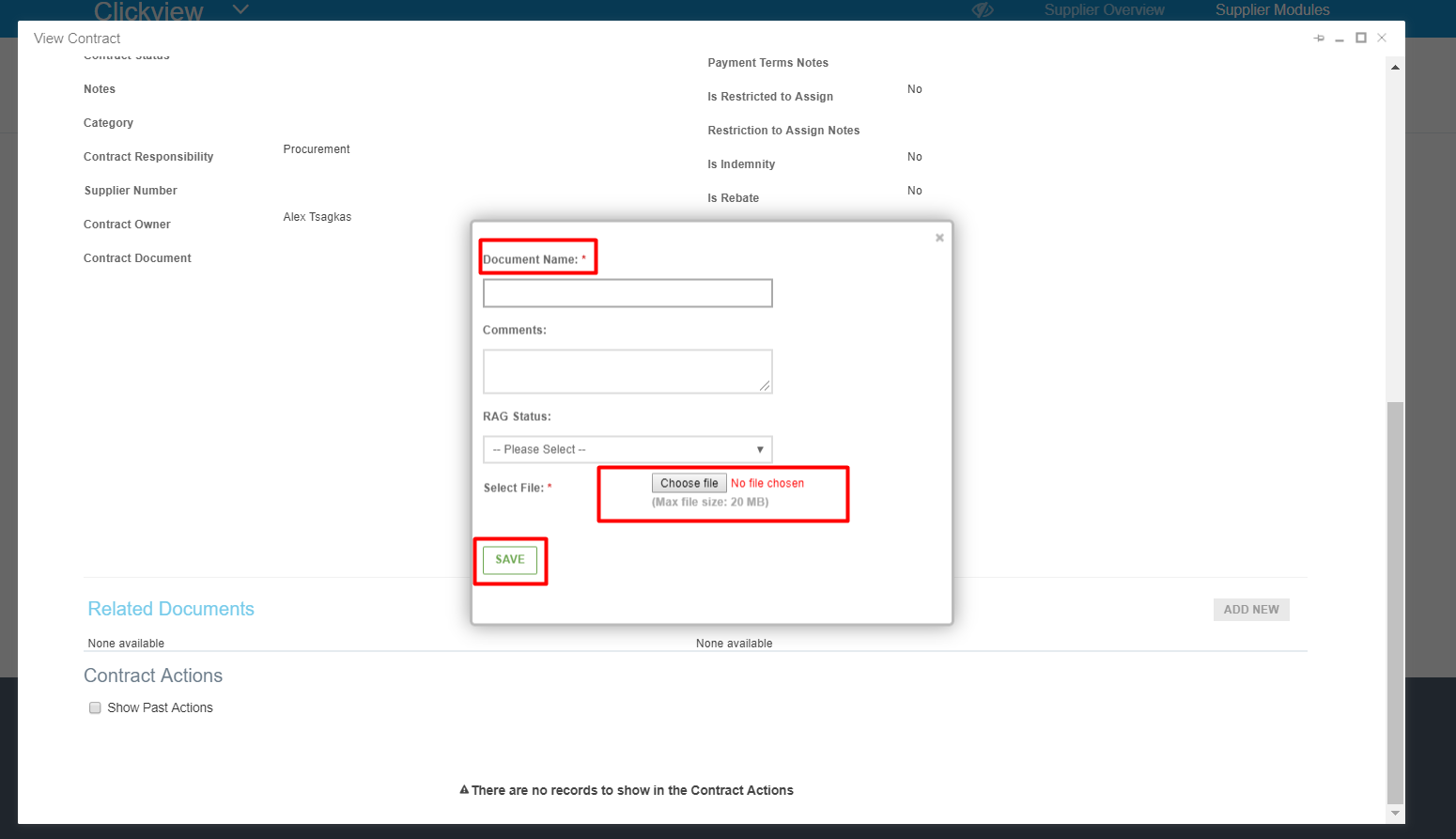This screenshot has height=839, width=1456.
Task: Click the vertical scrollbar thumb
Action: 1395,601
